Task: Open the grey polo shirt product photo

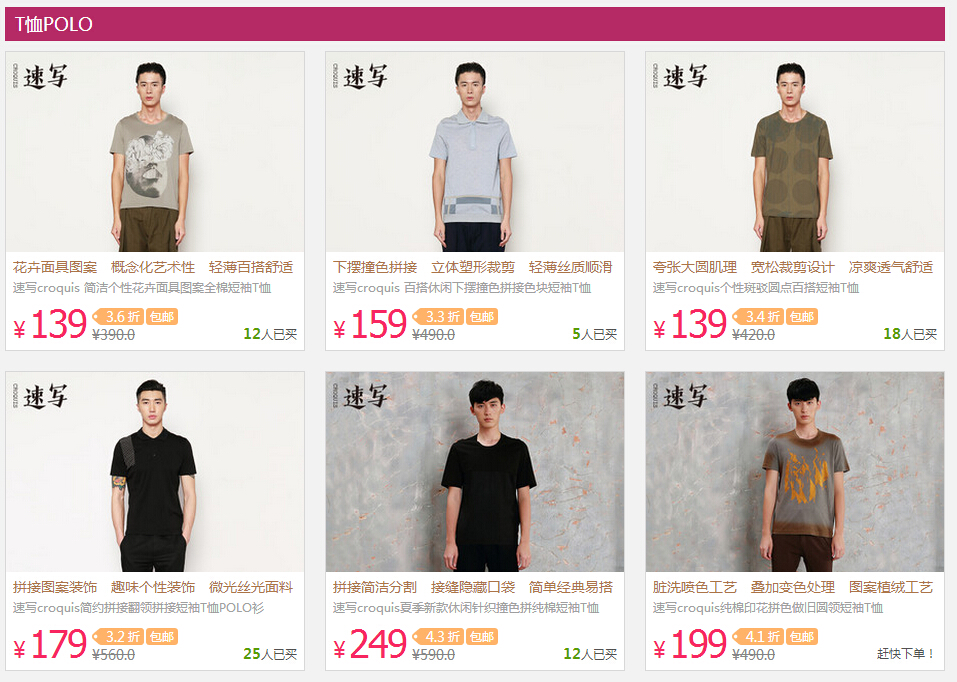Action: coord(475,152)
